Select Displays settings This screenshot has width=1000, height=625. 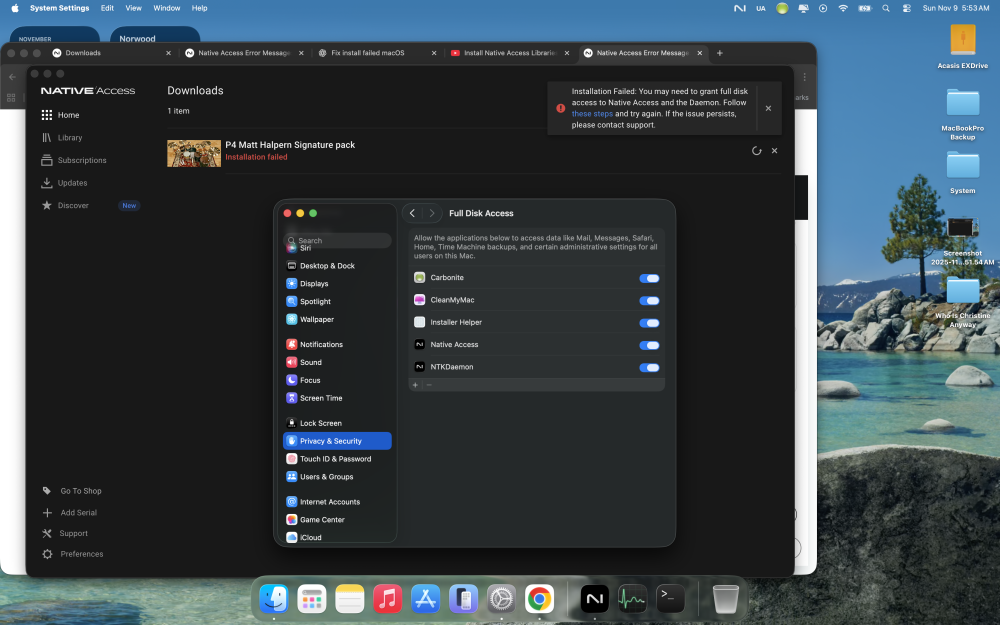click(337, 284)
